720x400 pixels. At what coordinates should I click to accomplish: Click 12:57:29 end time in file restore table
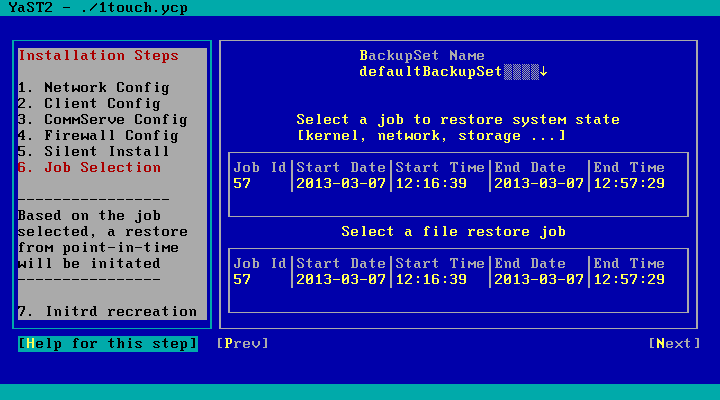(x=628, y=279)
